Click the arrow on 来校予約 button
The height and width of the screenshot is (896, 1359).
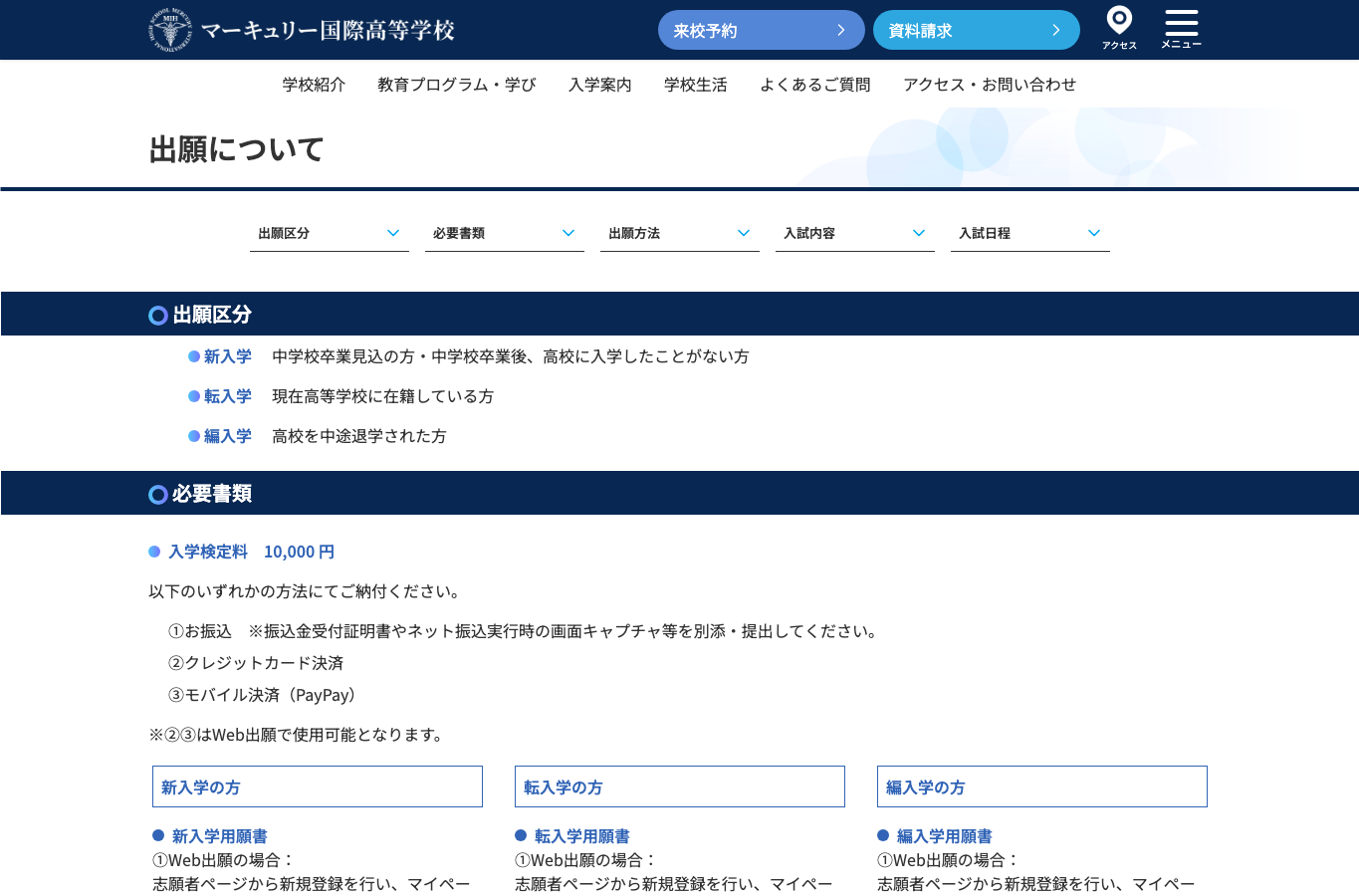[841, 30]
